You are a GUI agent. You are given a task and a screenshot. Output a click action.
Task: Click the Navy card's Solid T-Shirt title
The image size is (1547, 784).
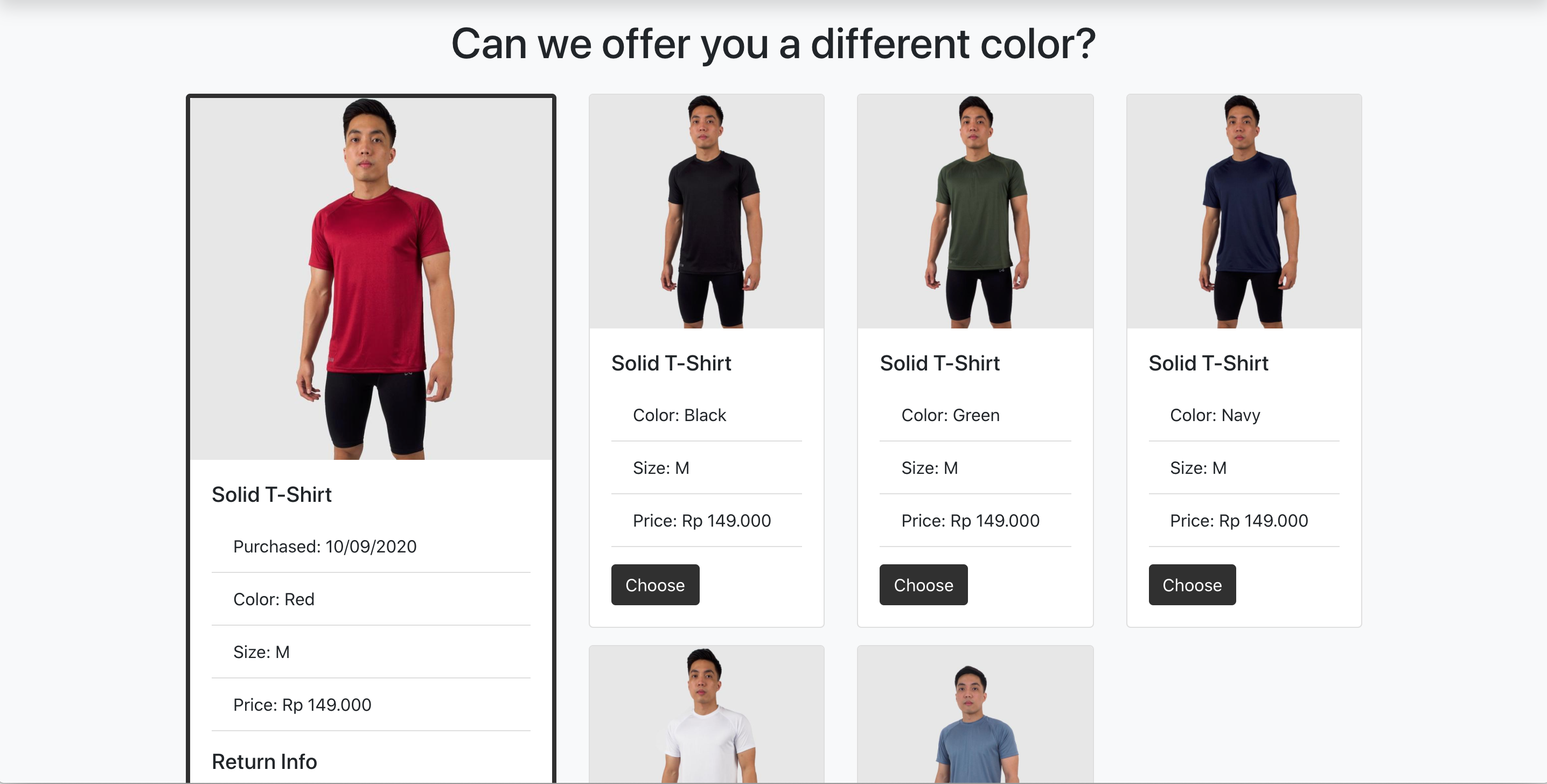pos(1208,363)
